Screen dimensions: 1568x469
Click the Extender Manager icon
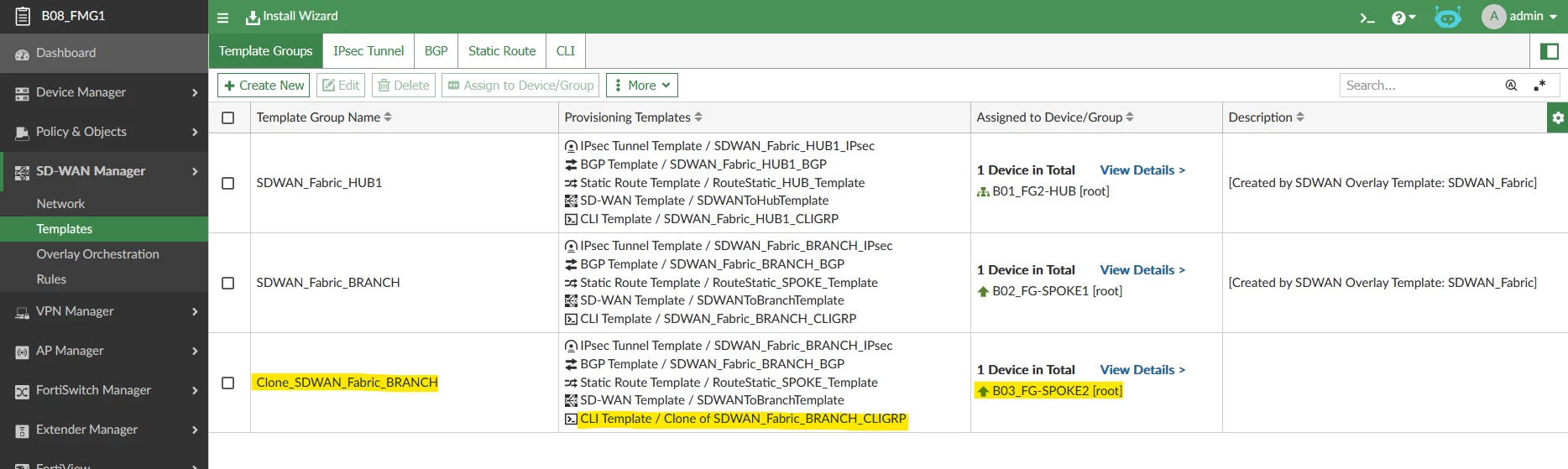click(22, 430)
